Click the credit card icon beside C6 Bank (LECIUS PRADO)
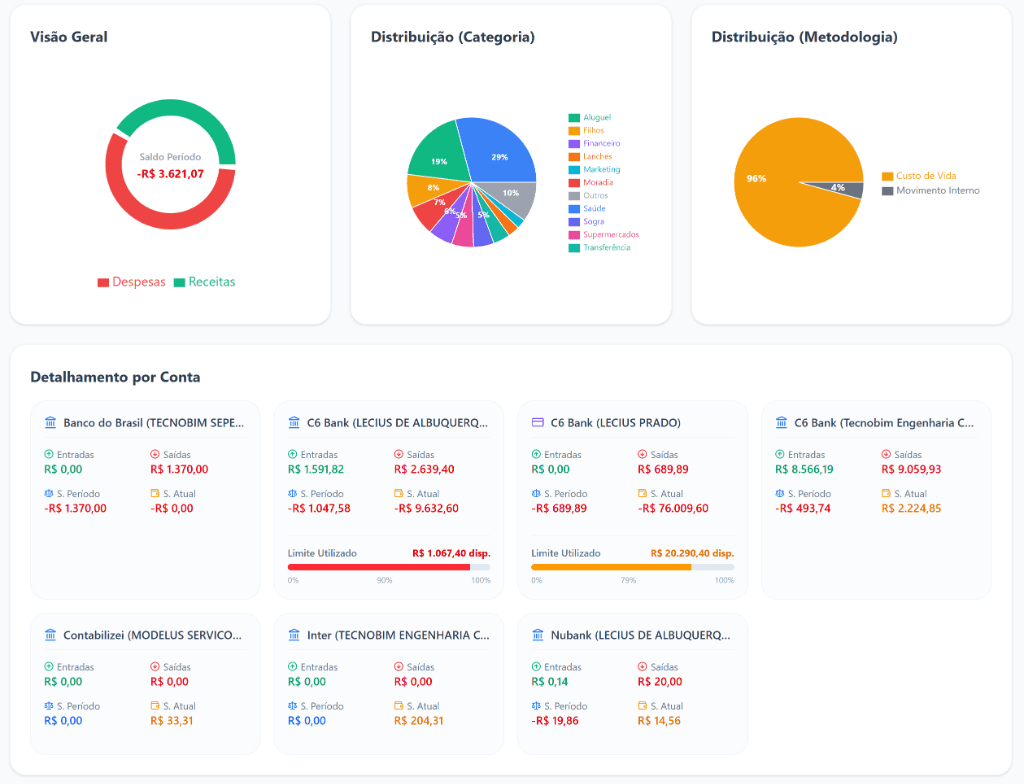Viewport: 1024px width, 784px height. [x=538, y=423]
